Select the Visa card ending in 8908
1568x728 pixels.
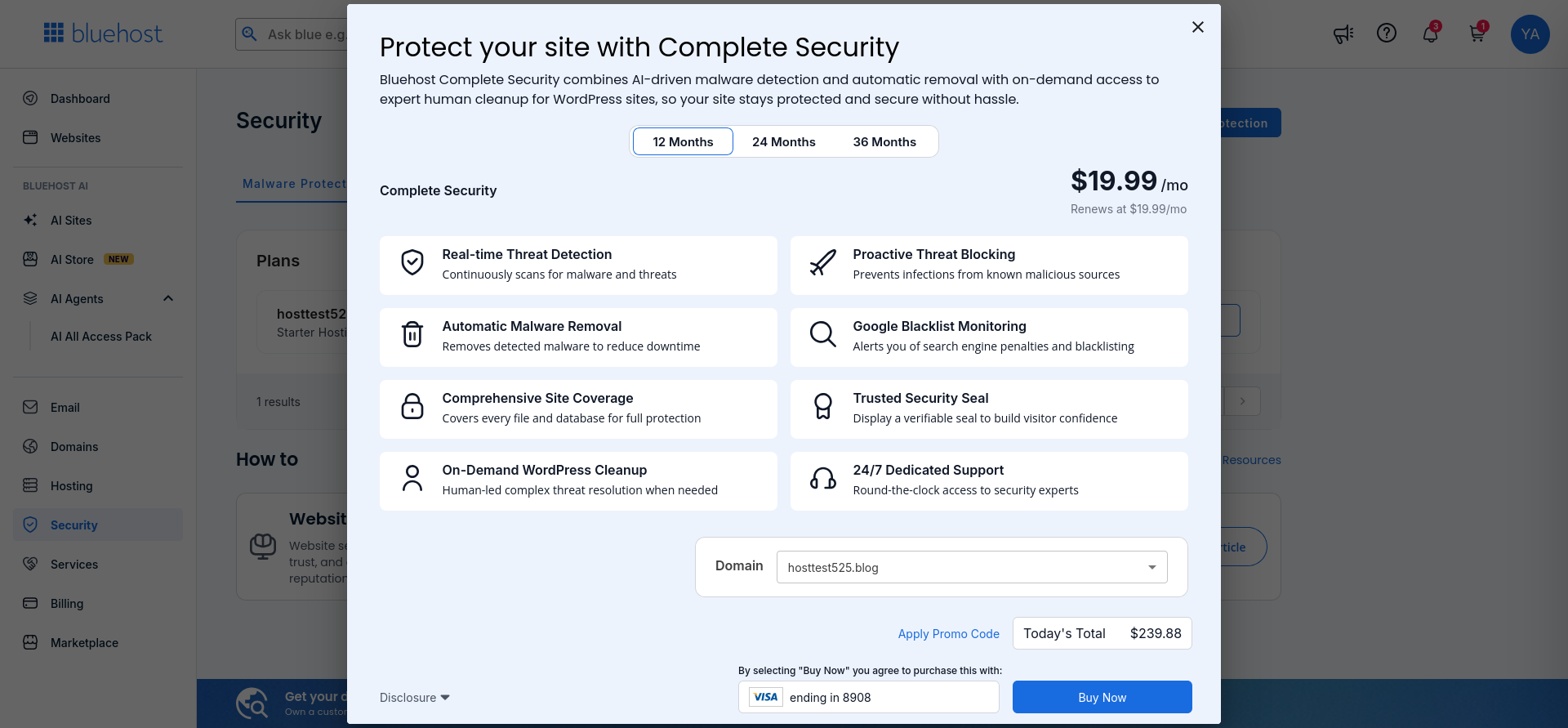[x=868, y=697]
